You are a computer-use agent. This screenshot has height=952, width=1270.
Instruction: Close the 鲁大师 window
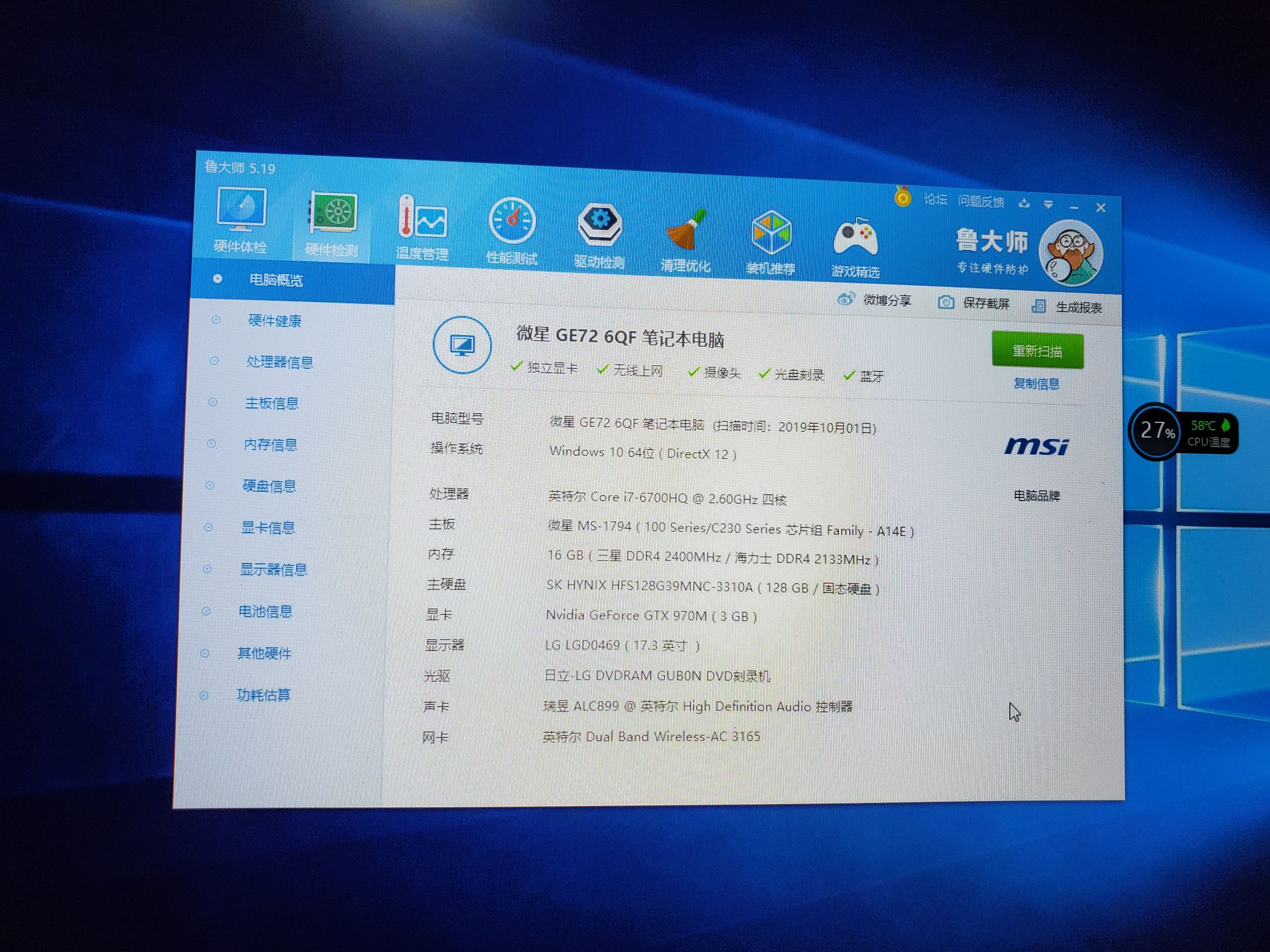1101,207
